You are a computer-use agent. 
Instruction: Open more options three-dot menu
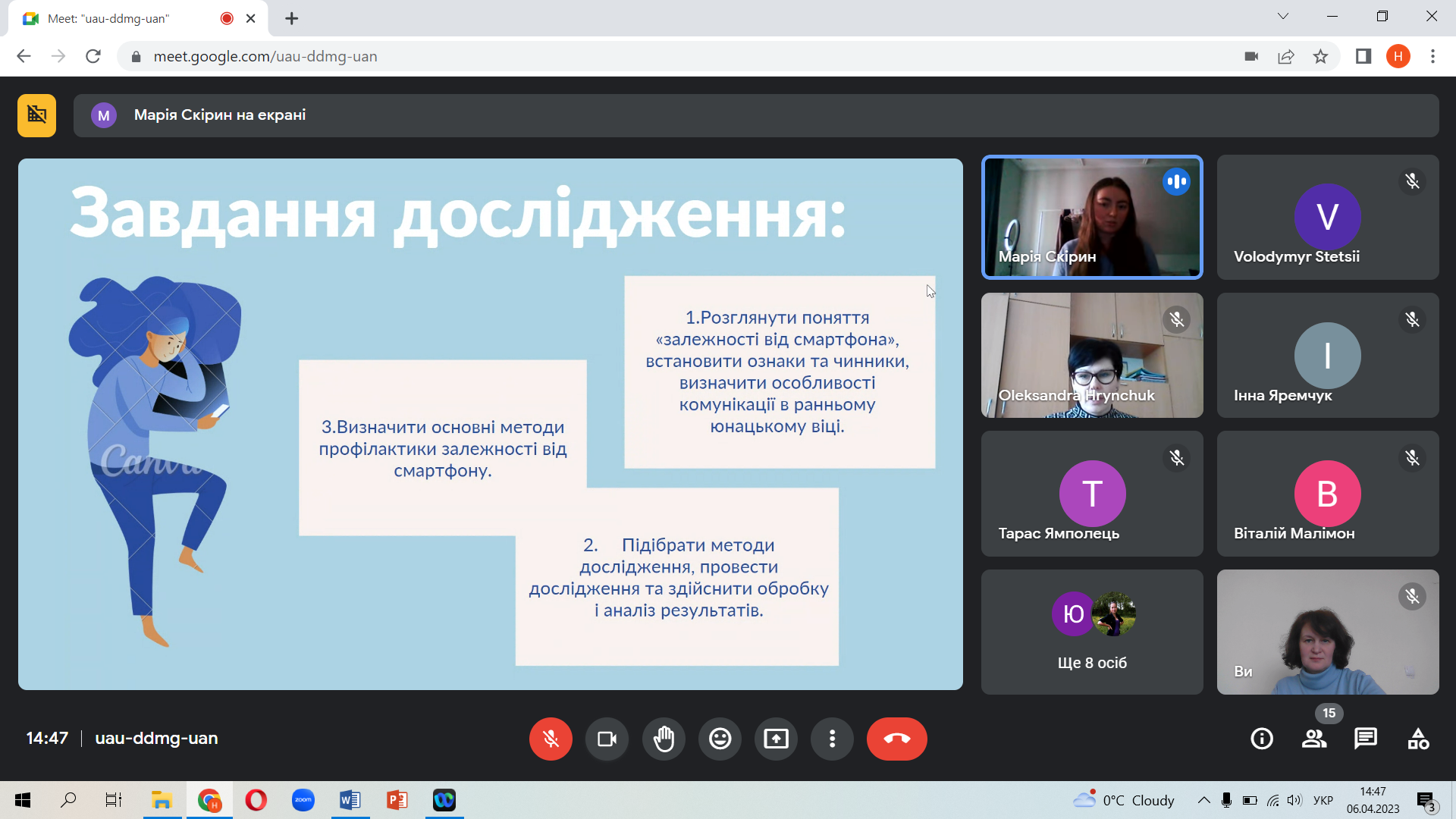[832, 739]
